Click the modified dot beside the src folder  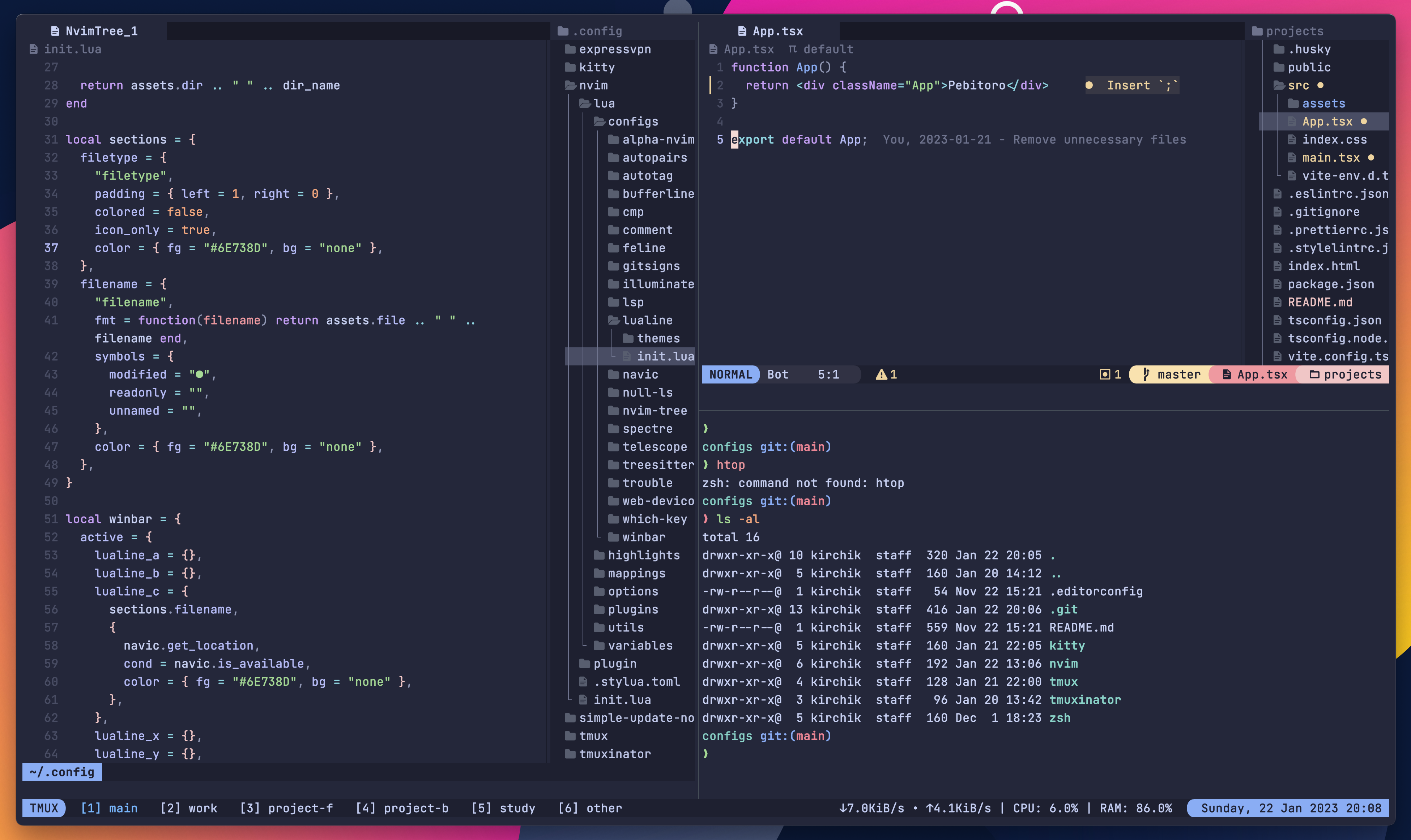click(x=1320, y=85)
